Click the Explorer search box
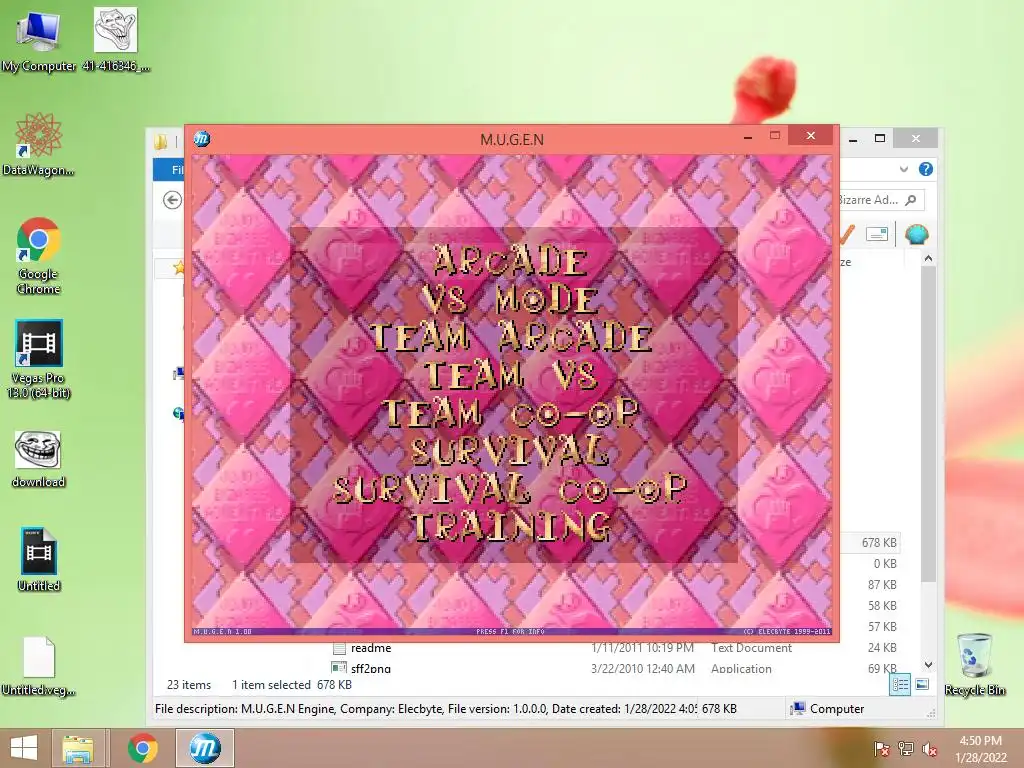This screenshot has height=768, width=1024. tap(880, 200)
